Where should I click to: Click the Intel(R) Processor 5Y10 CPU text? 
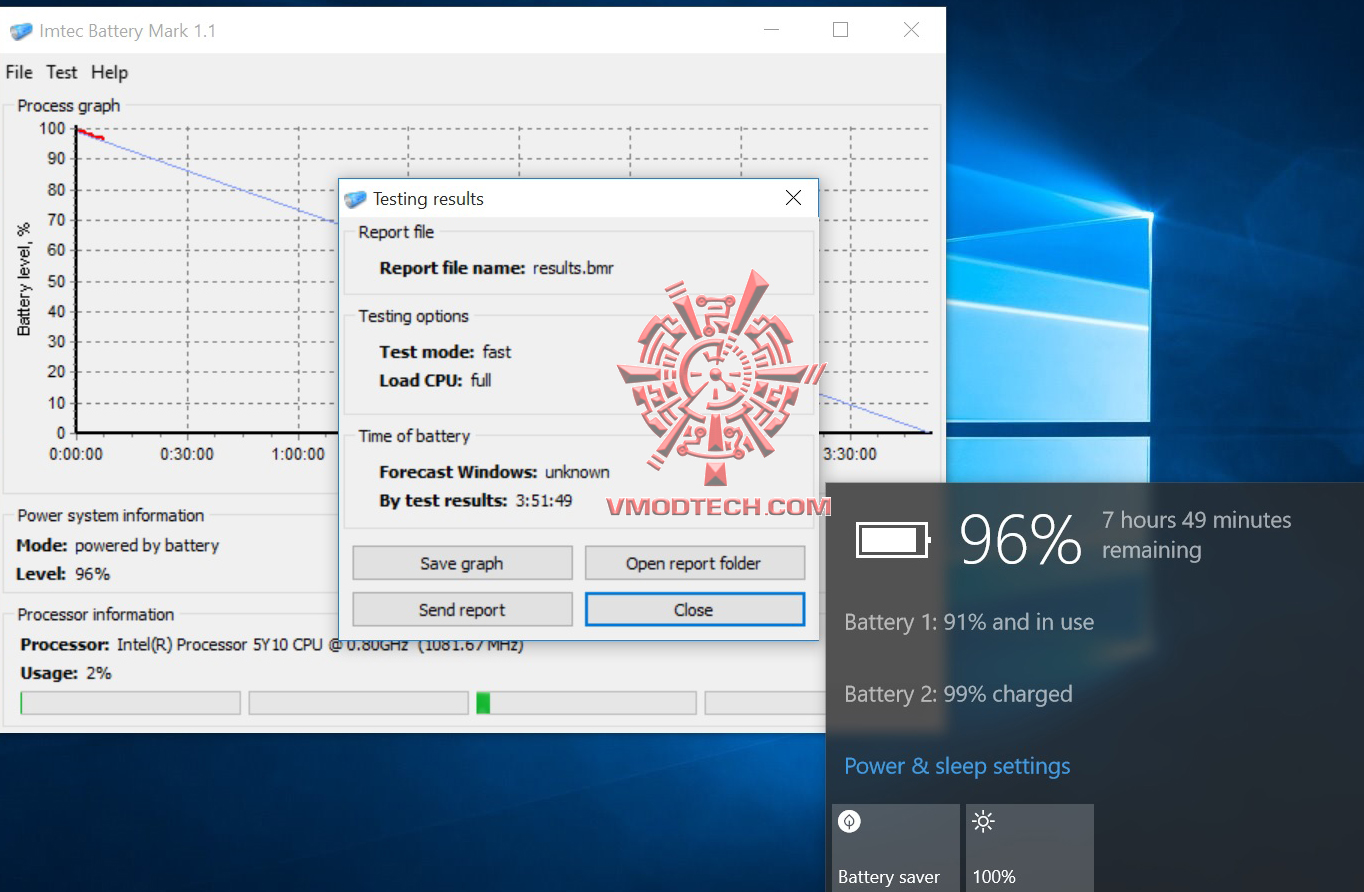[x=321, y=644]
